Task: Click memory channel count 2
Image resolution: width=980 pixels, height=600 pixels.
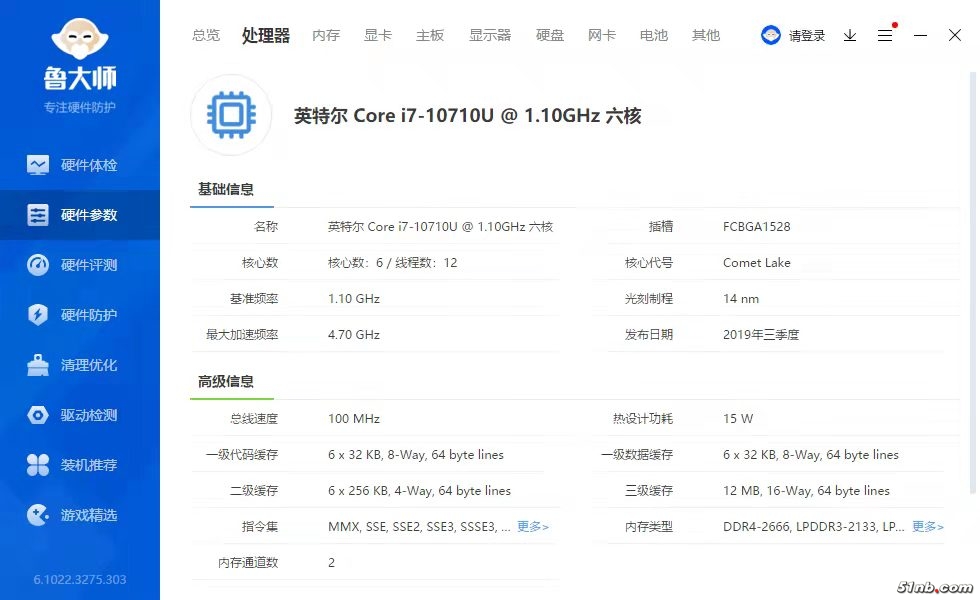Action: click(x=331, y=562)
